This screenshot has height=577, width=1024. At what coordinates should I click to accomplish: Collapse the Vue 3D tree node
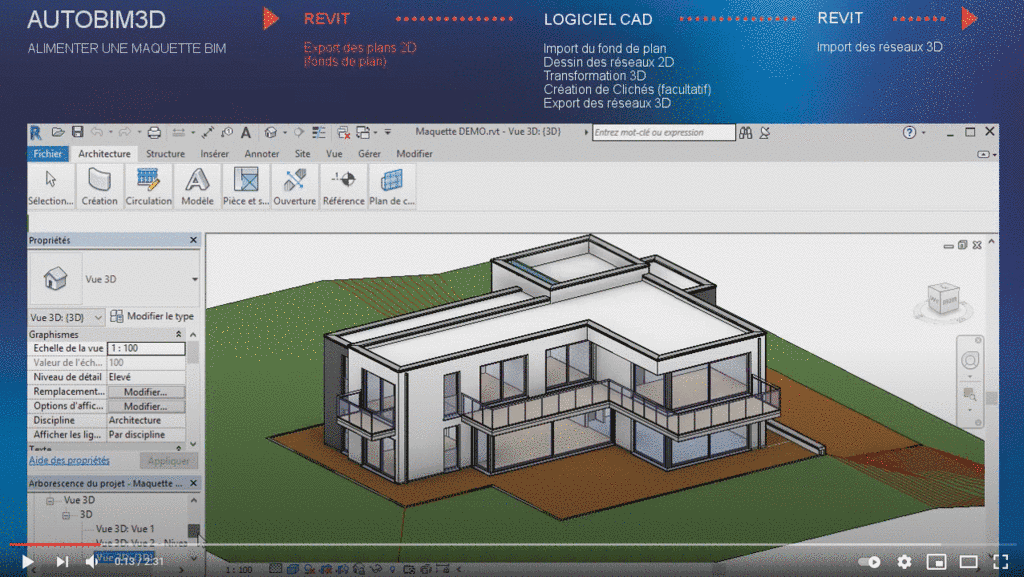tap(50, 501)
